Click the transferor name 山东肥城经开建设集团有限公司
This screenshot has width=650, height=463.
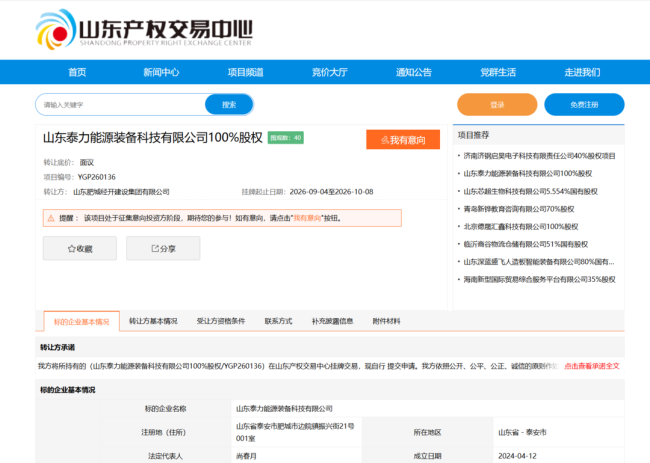tap(121, 192)
